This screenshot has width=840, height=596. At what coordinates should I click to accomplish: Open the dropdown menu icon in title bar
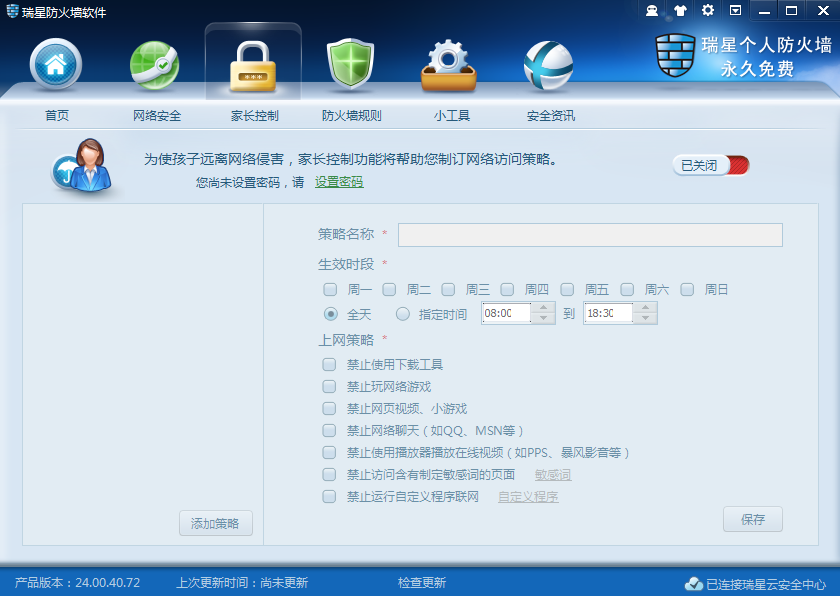736,10
